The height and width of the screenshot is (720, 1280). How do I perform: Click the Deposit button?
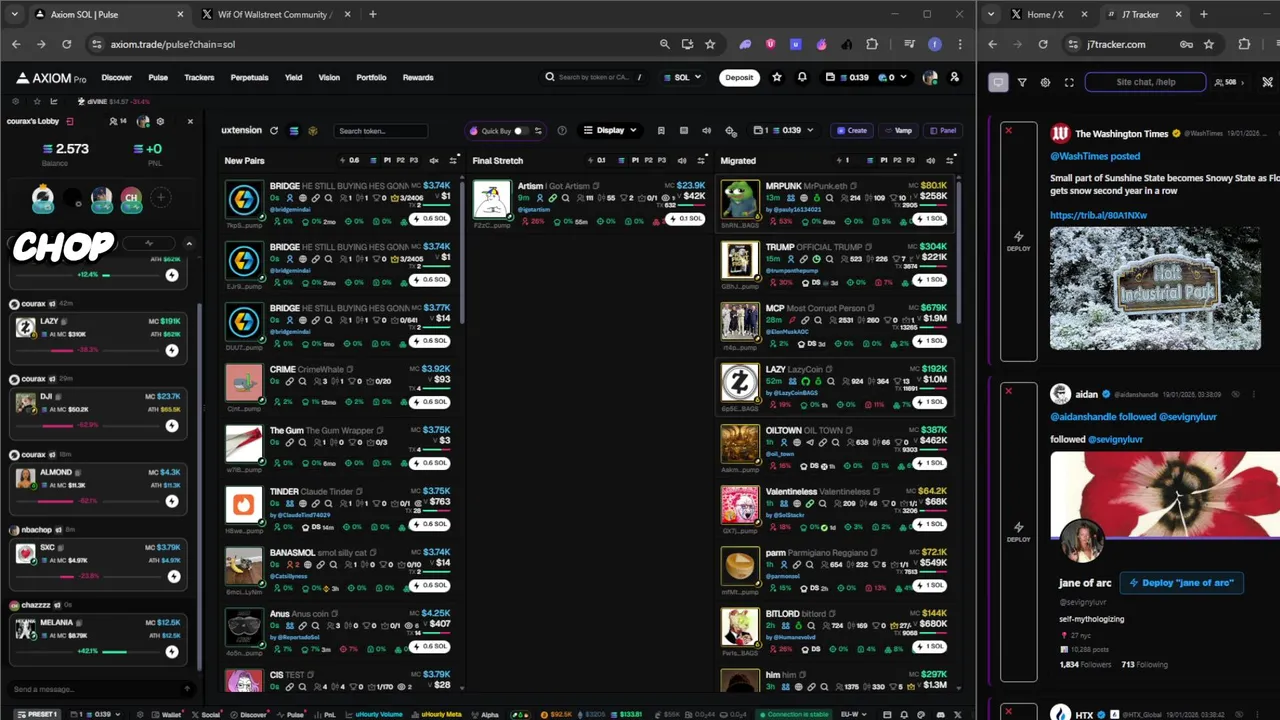[x=739, y=77]
